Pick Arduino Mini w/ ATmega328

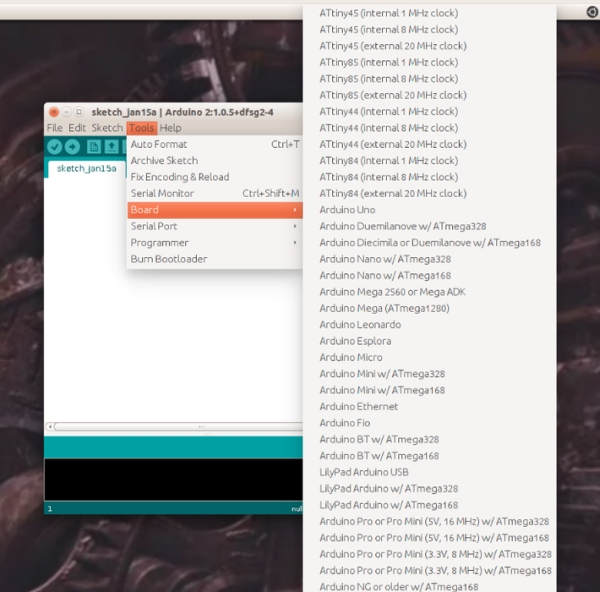point(430,374)
